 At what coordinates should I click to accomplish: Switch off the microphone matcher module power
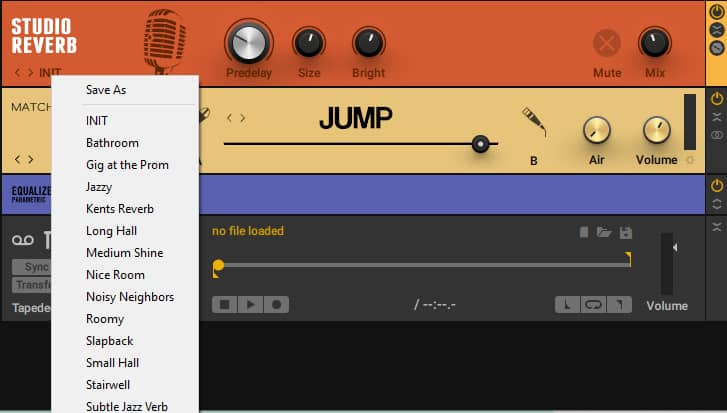(x=716, y=99)
